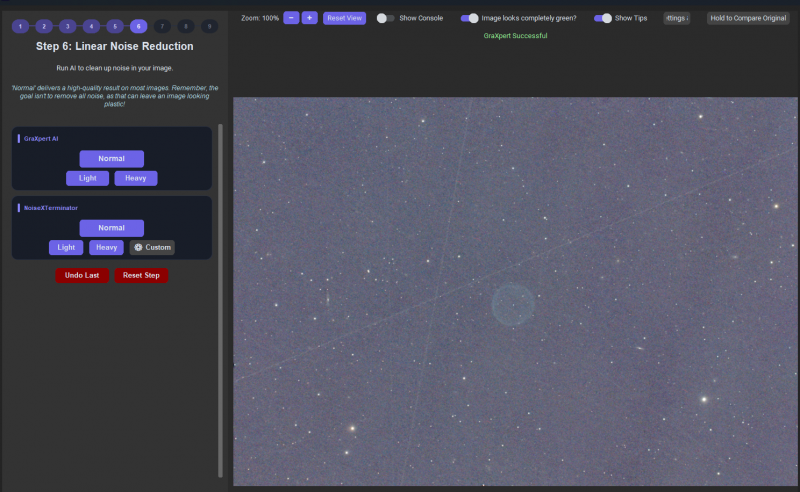Apply GraXpert AI Heavy denoise
This screenshot has width=800, height=492.
click(136, 178)
